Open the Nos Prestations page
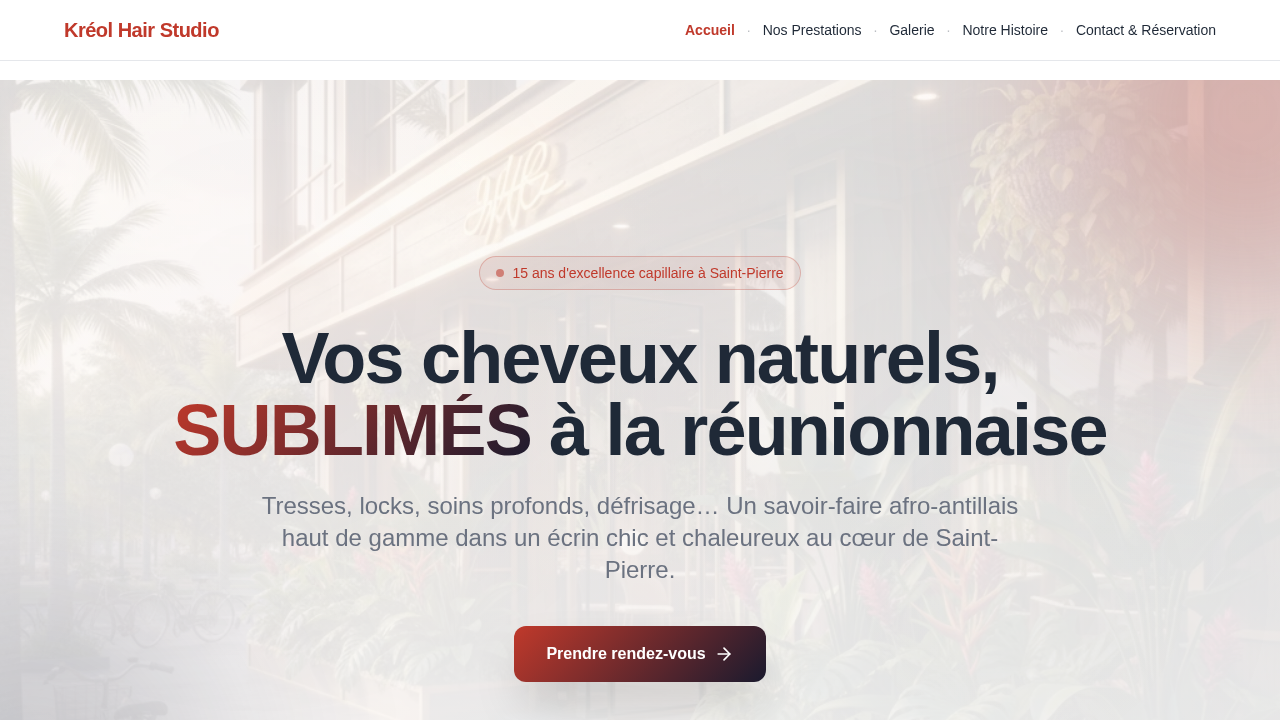 (812, 30)
